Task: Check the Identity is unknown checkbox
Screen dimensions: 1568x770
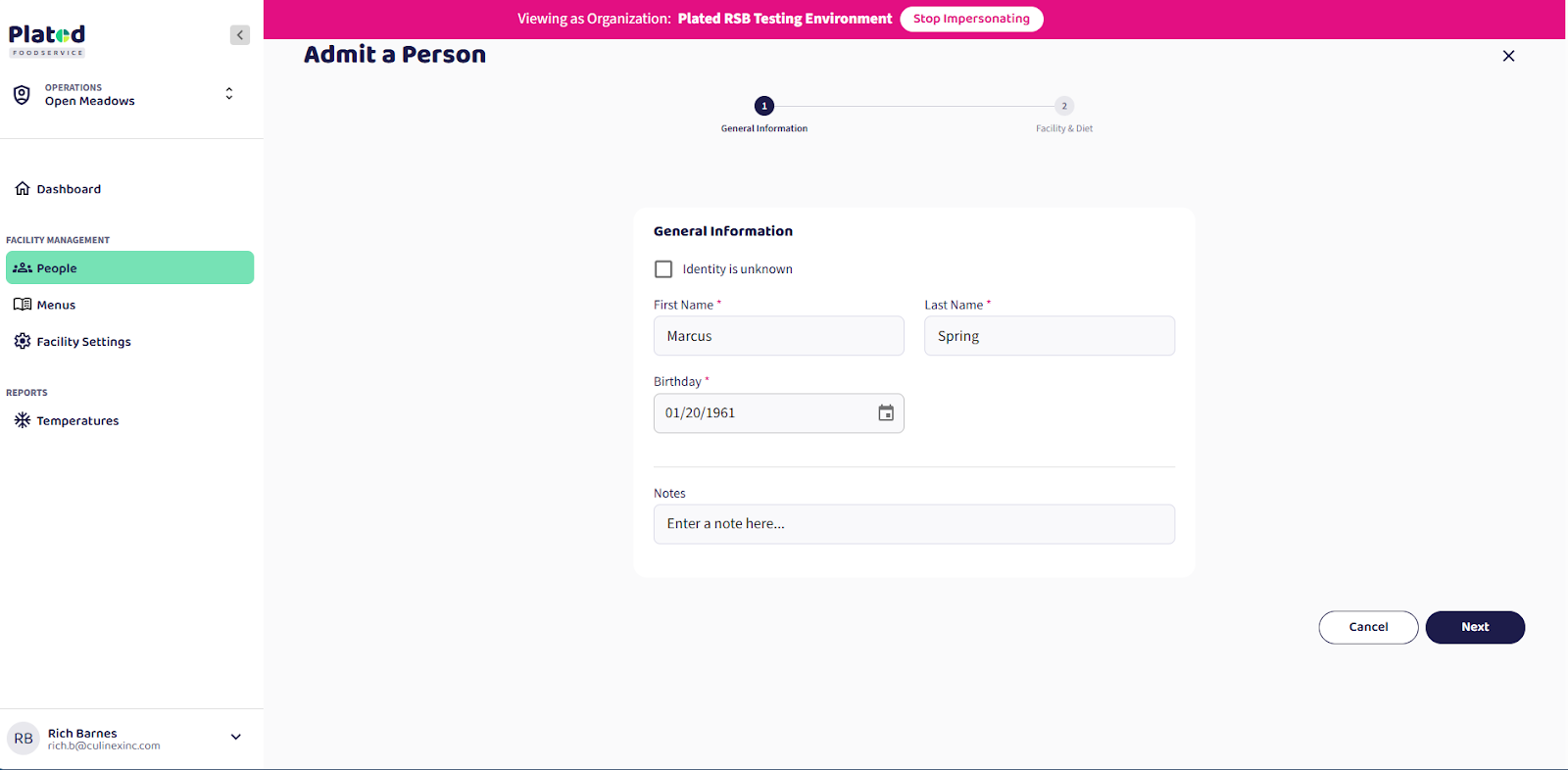Action: [x=663, y=269]
